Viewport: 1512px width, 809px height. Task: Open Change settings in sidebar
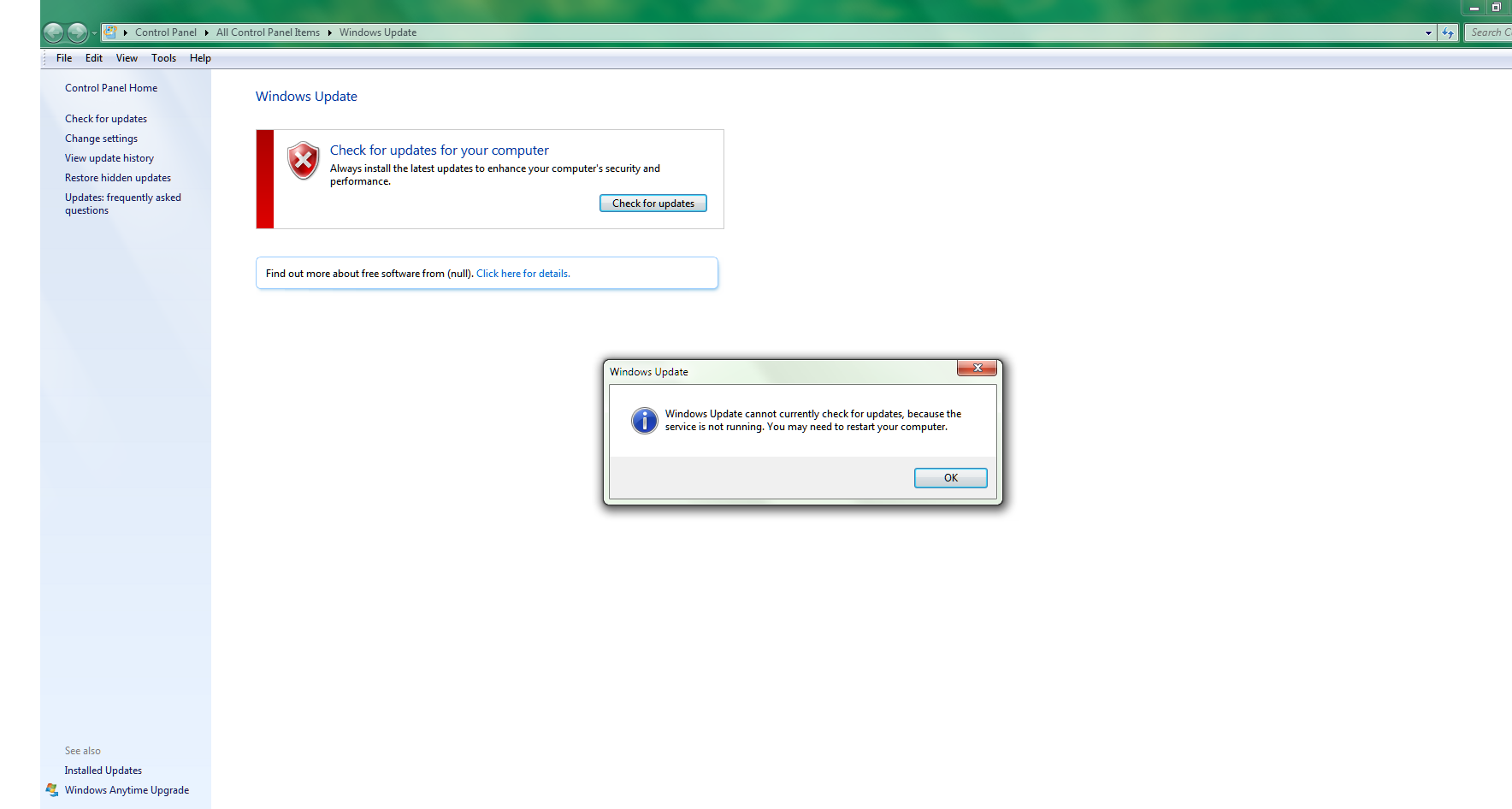point(101,139)
